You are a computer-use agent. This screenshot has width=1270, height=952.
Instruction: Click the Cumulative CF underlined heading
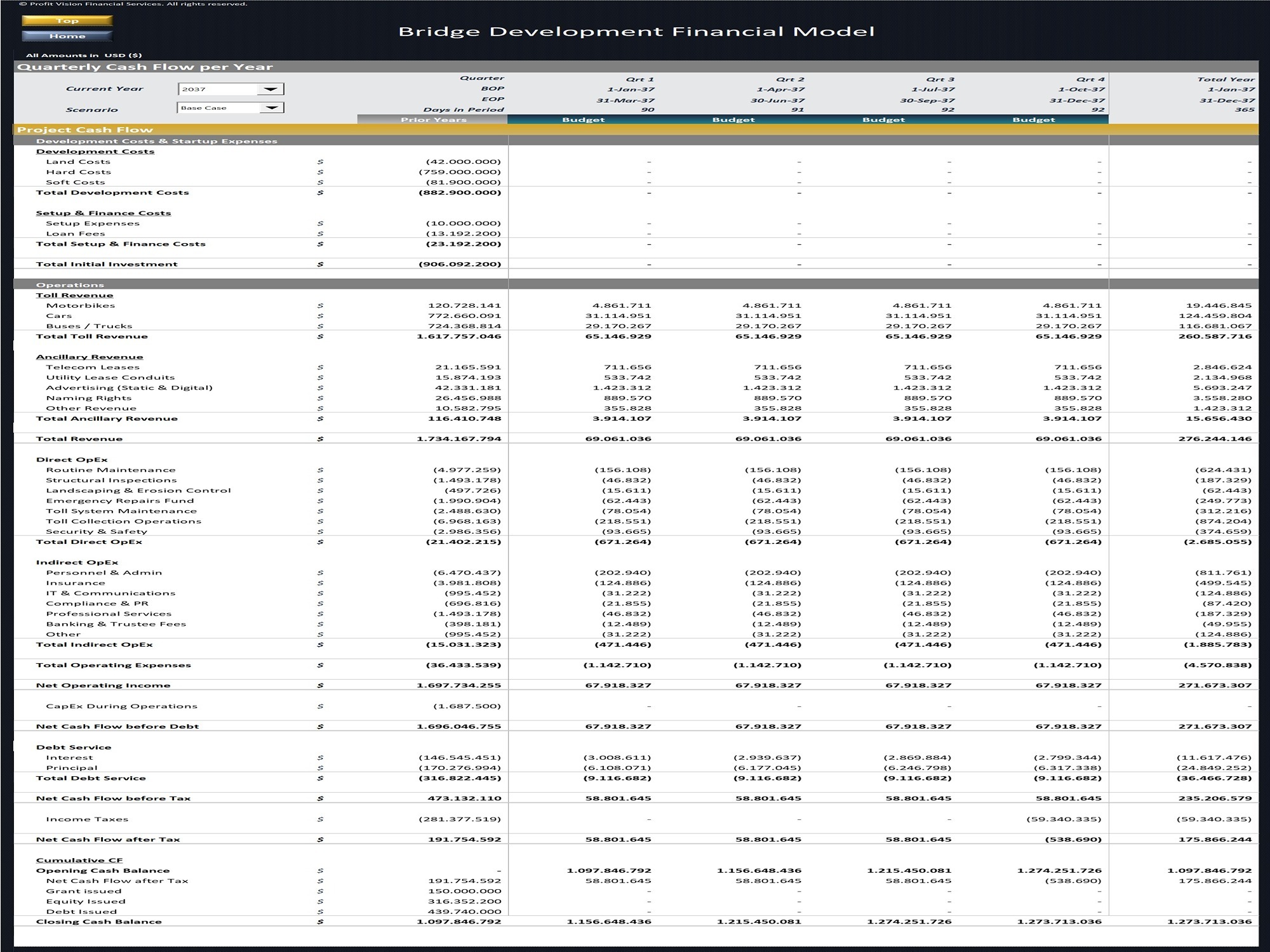[x=79, y=860]
